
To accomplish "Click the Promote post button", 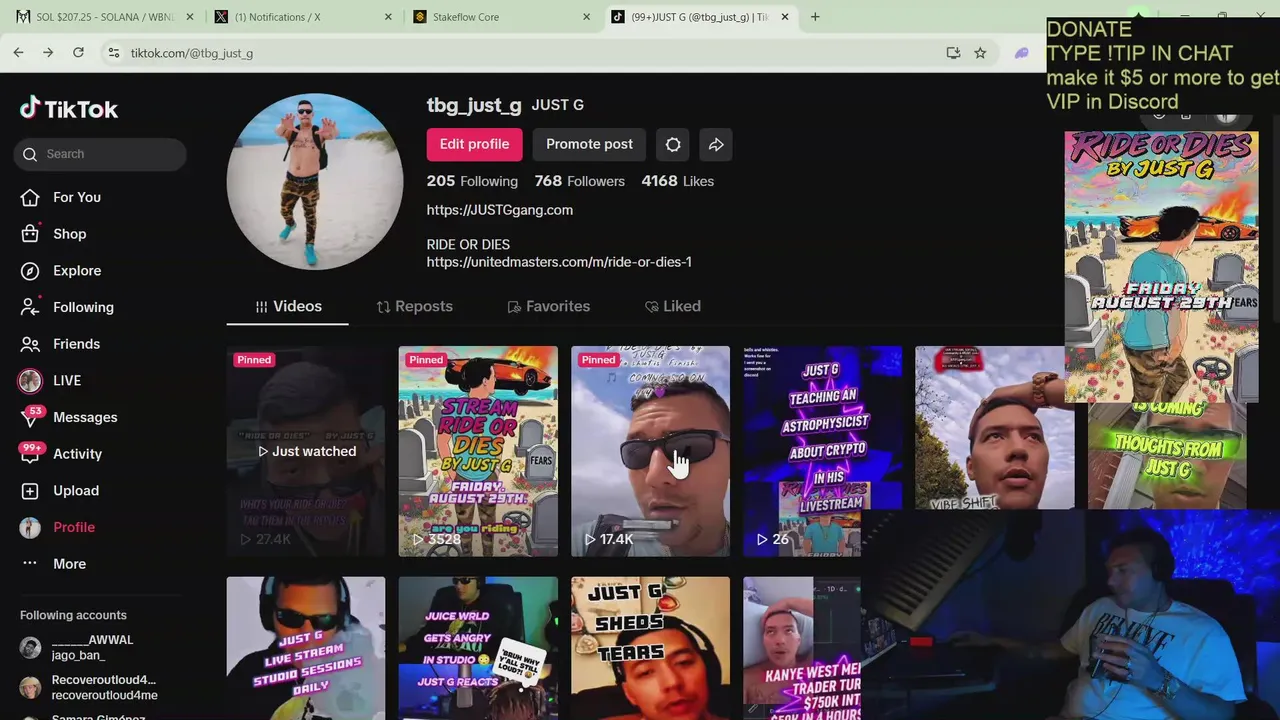I will click(589, 144).
